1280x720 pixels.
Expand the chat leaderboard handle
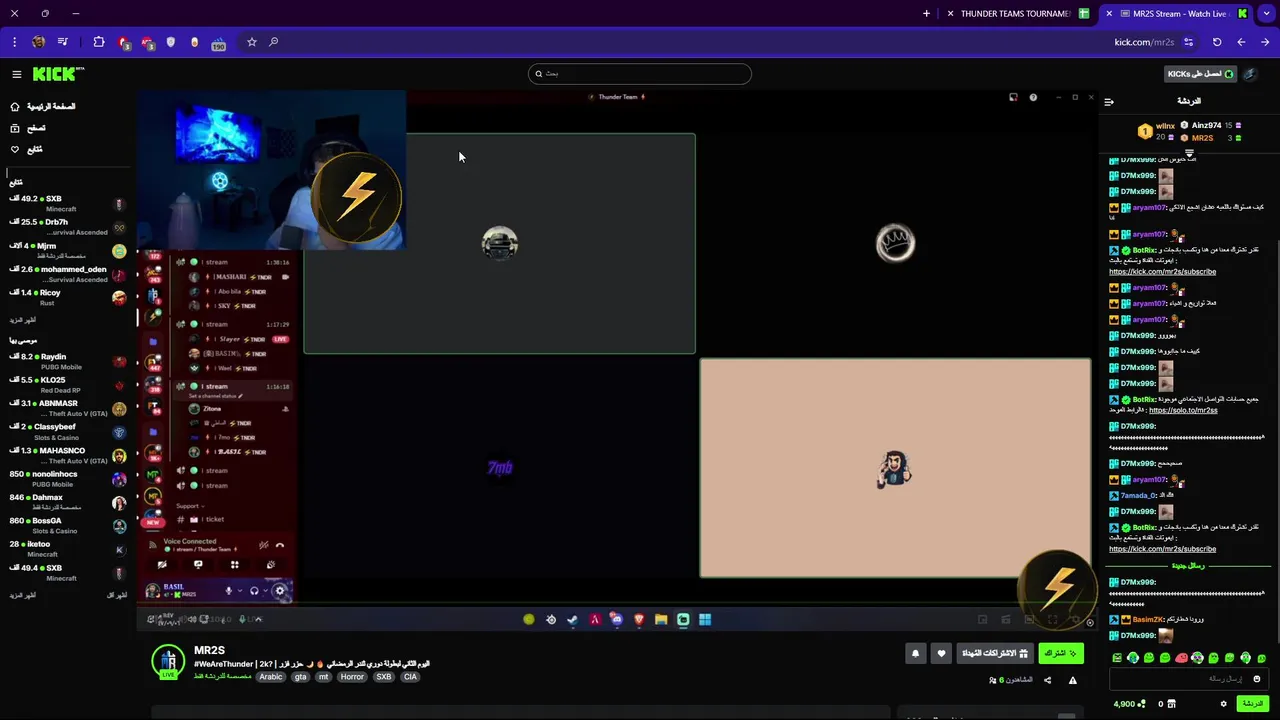1189,153
